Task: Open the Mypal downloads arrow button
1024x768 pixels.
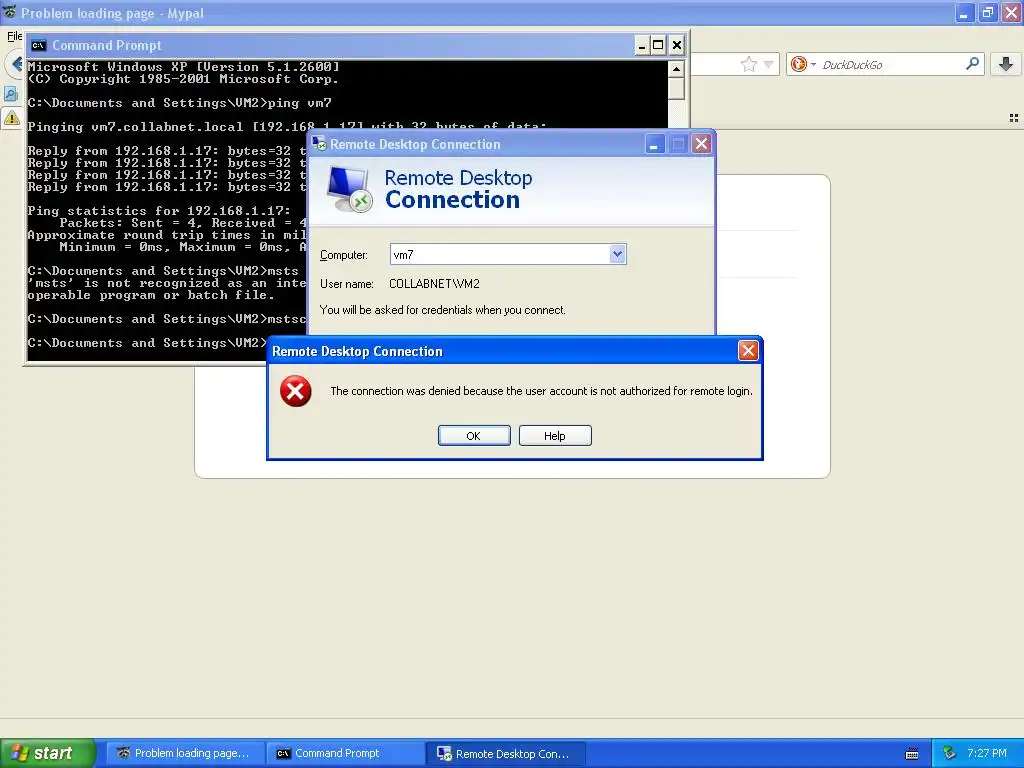Action: (1006, 64)
